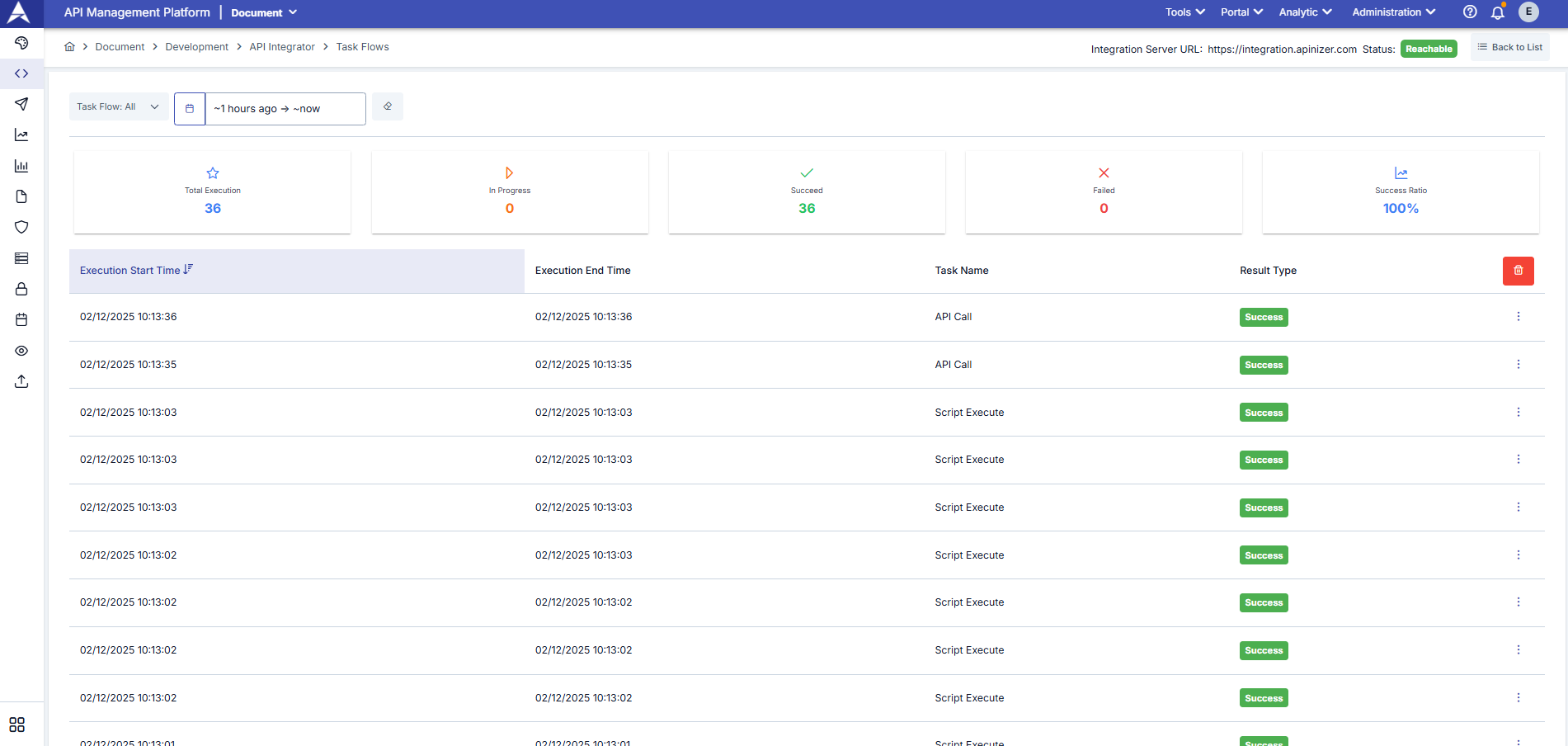Open the Analytic menu

(x=1304, y=12)
